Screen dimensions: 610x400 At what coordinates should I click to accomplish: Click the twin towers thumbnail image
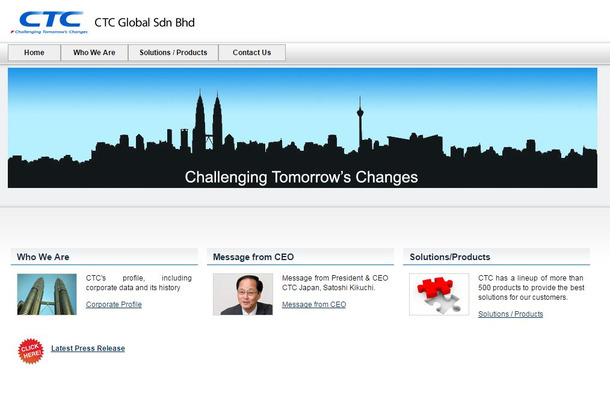[47, 294]
